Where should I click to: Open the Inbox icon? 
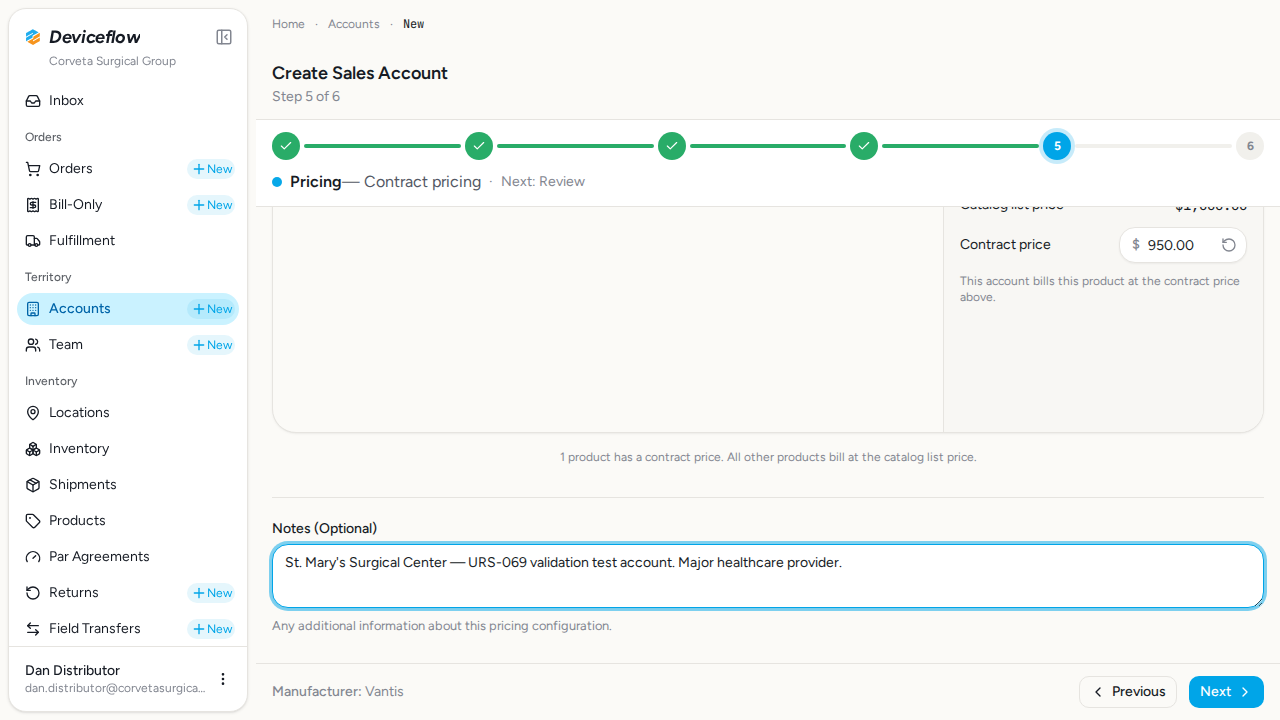[x=33, y=101]
